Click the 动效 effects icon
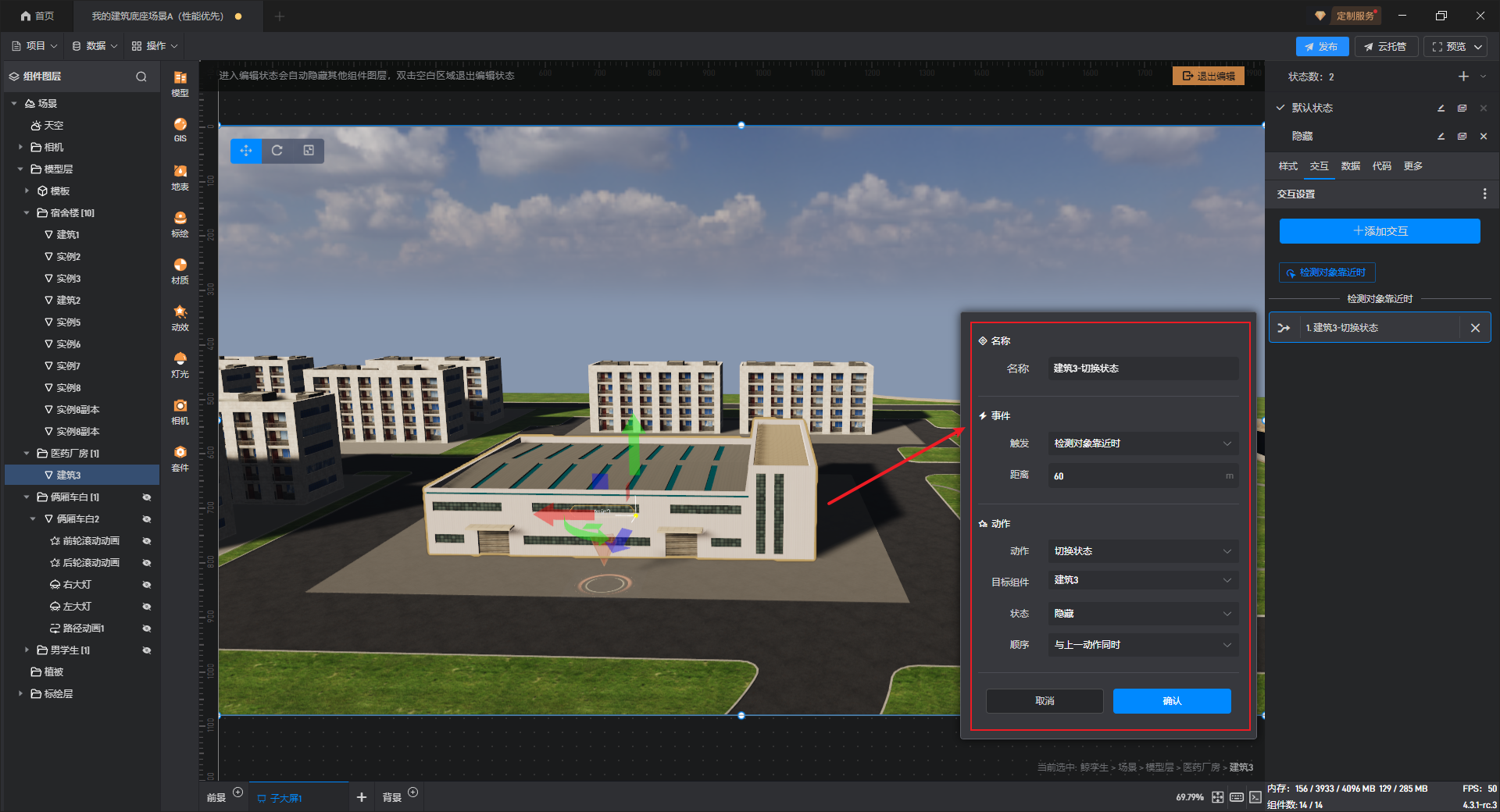This screenshot has width=1500, height=812. coord(180,317)
